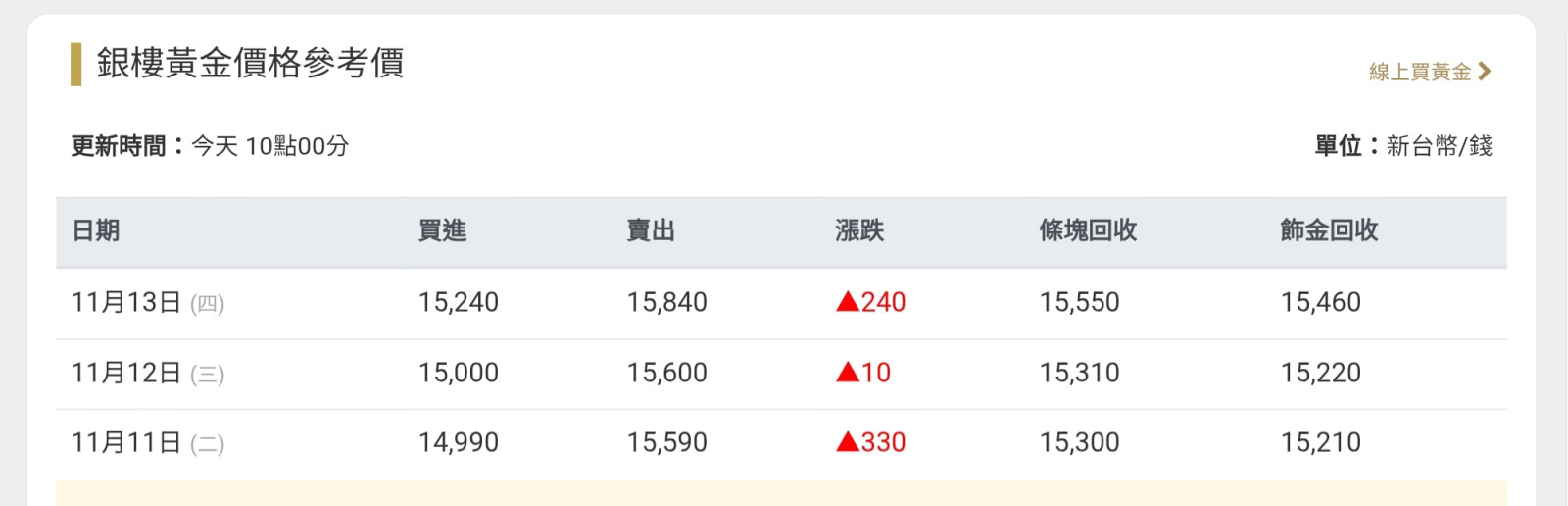Select the 買進 column header
The image size is (1568, 506).
[442, 230]
